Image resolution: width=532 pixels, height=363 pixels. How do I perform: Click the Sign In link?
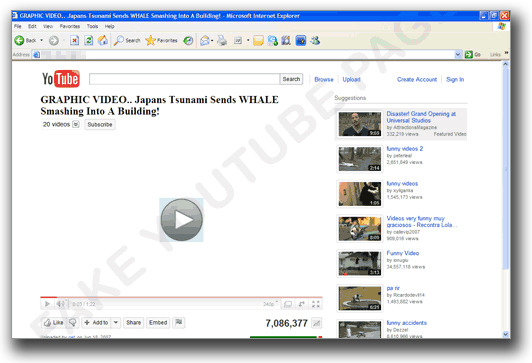click(455, 79)
